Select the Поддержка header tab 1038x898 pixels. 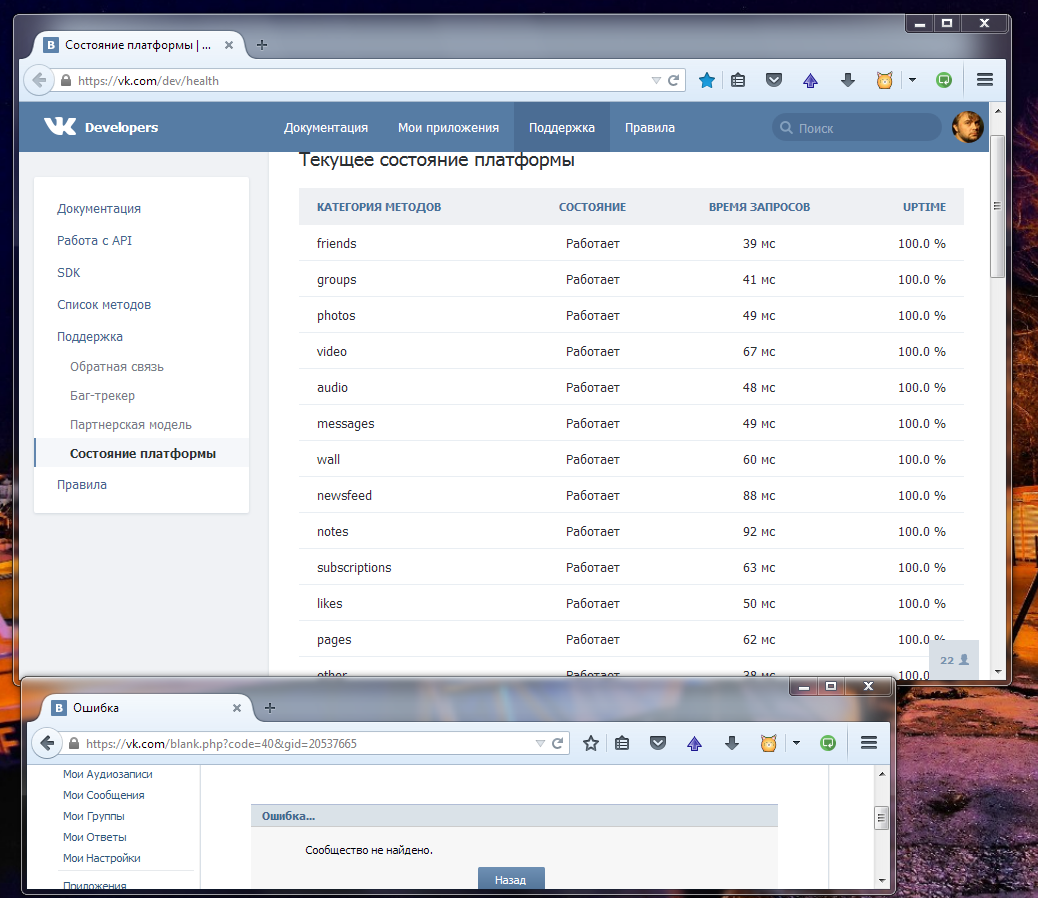(x=561, y=127)
